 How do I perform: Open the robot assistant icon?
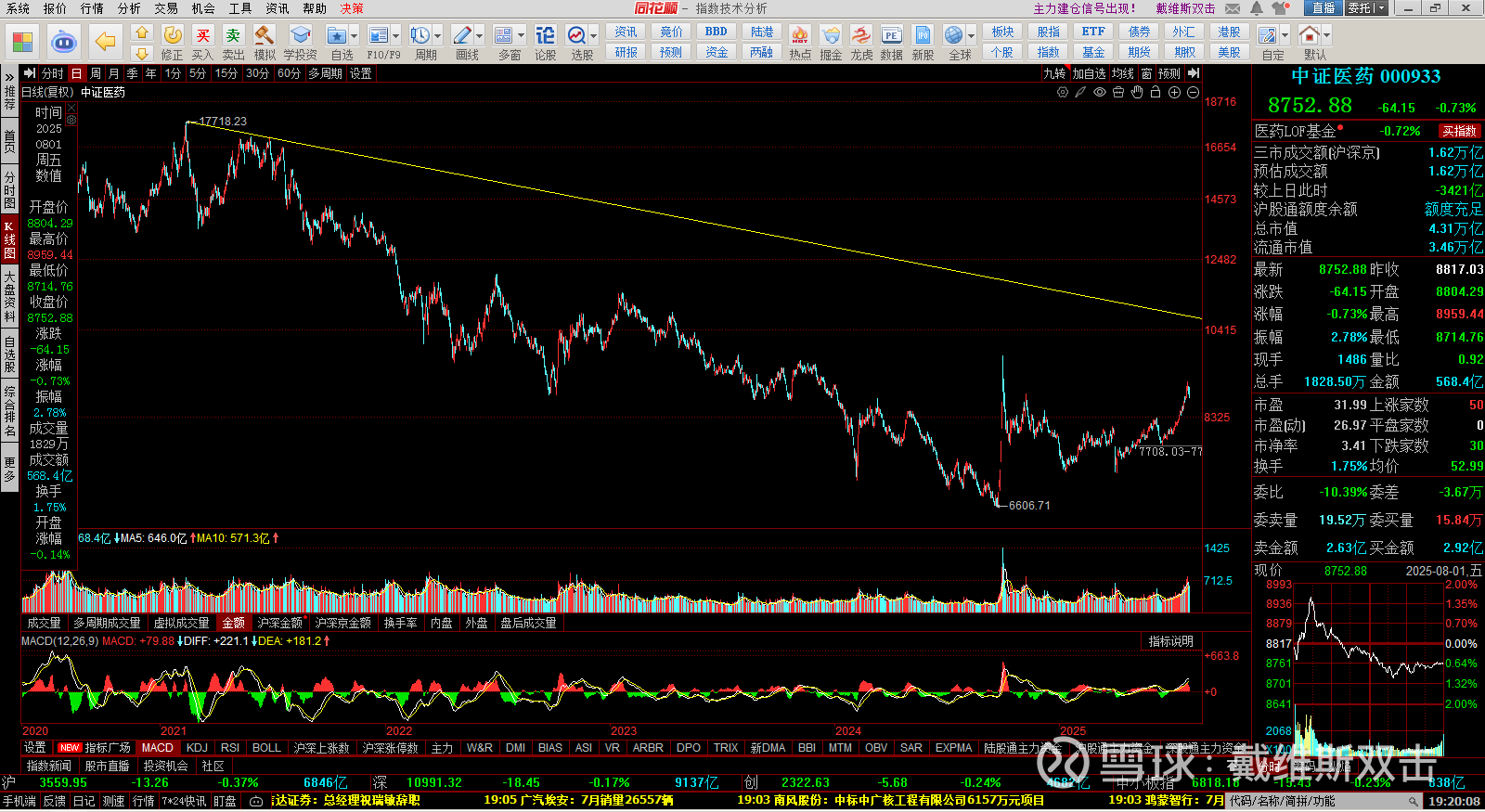pos(63,42)
